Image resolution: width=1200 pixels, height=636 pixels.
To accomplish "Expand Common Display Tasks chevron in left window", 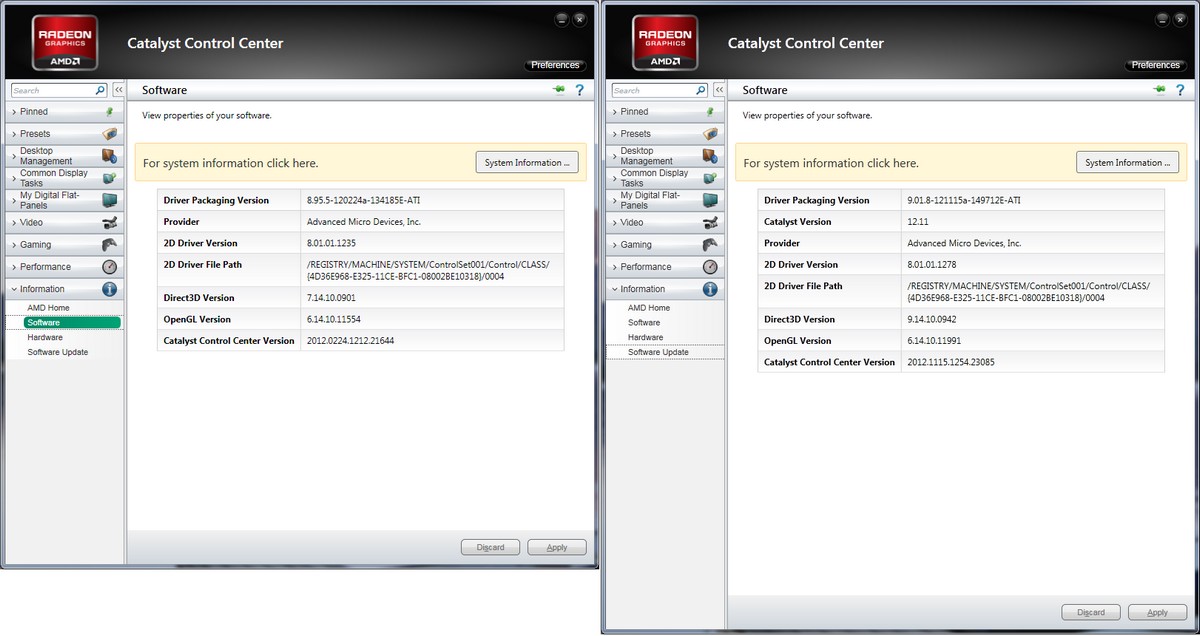I will (14, 178).
